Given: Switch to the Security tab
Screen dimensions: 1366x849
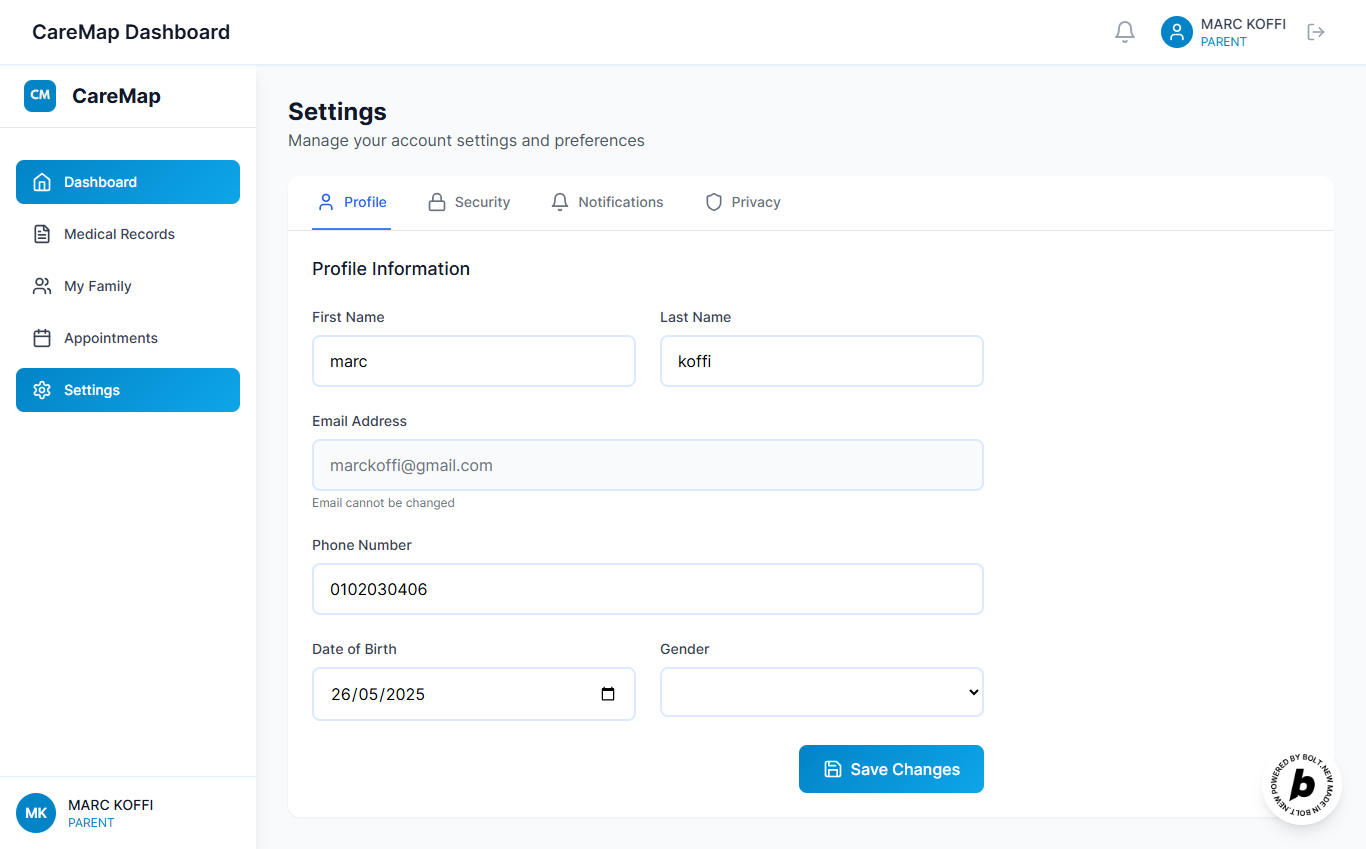Looking at the screenshot, I should tap(469, 202).
